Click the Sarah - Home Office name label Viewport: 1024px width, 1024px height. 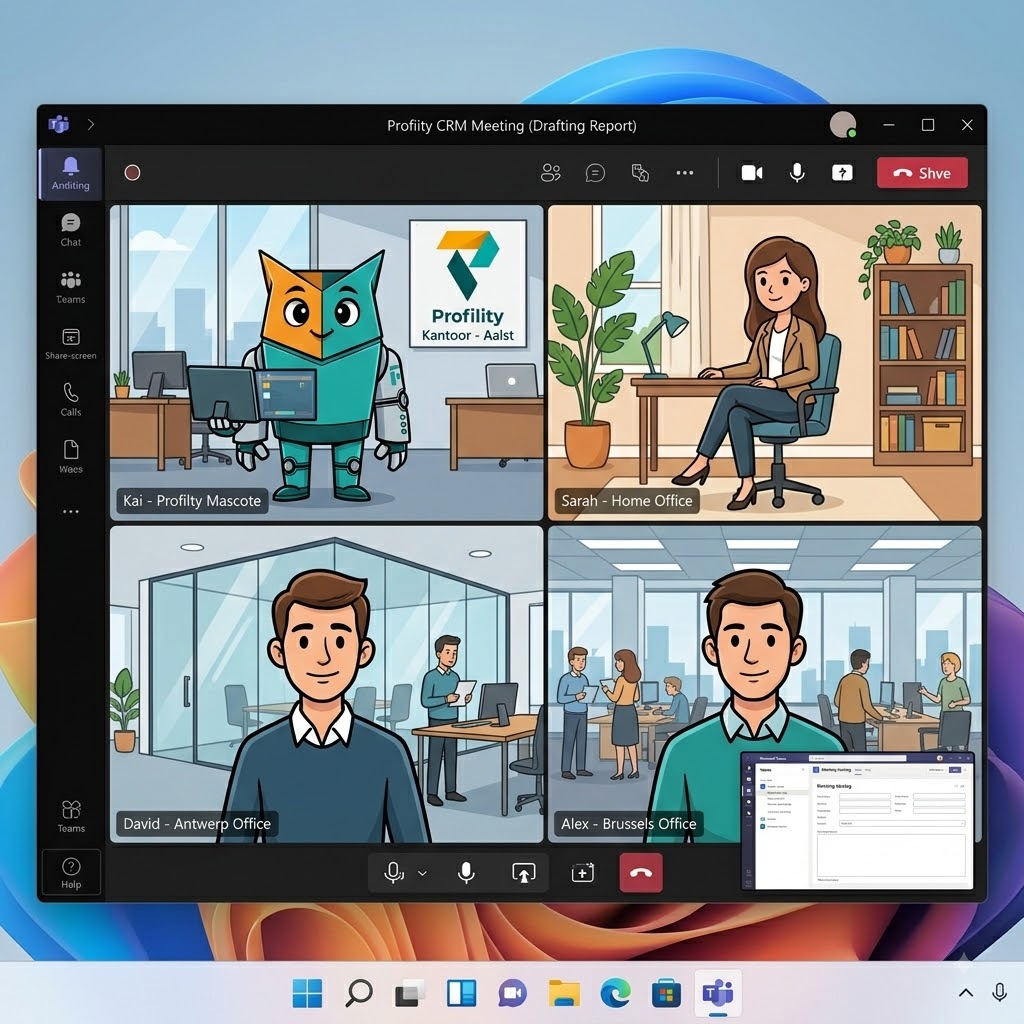pos(626,501)
